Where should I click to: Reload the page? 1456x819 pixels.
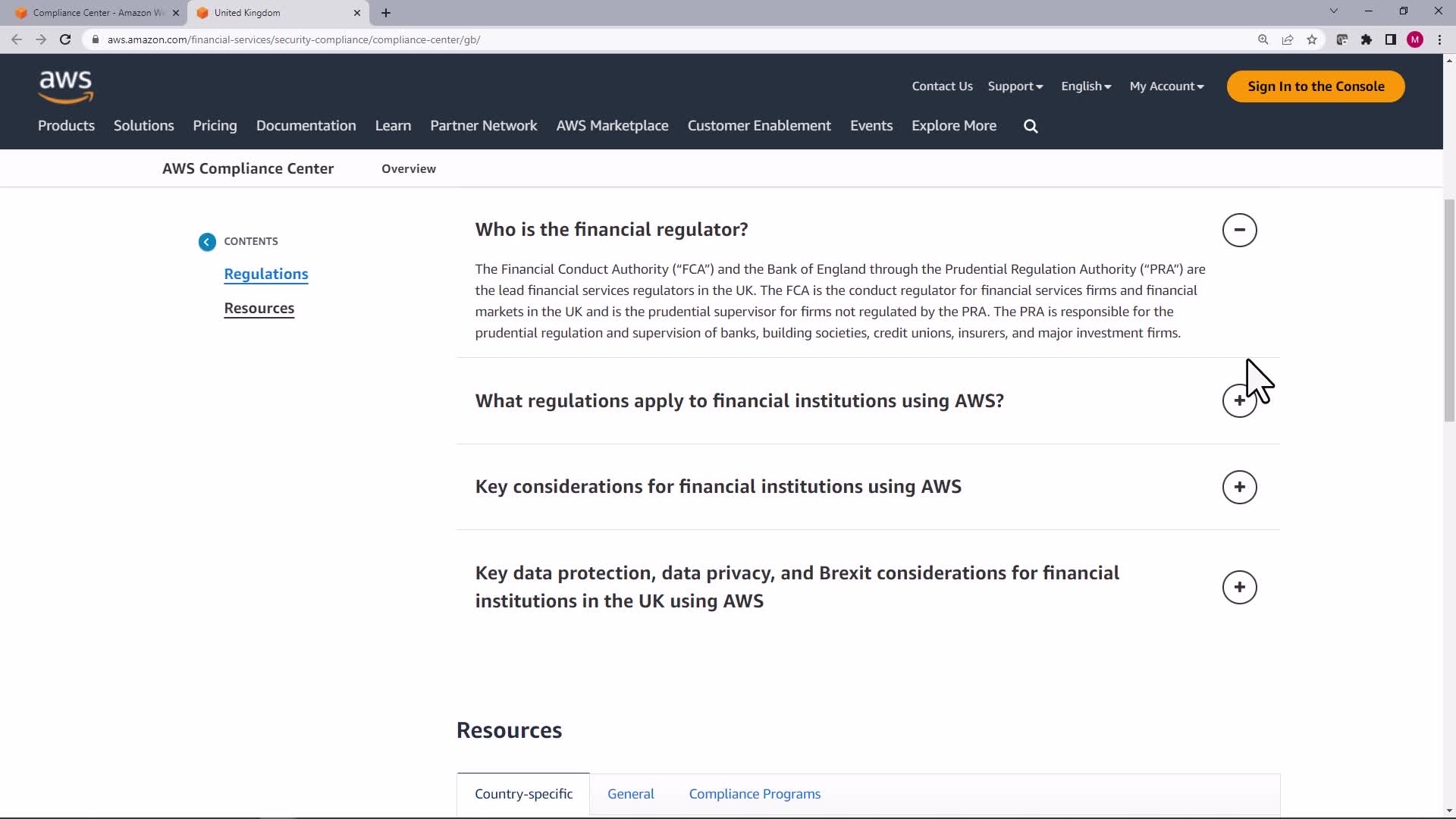tap(65, 39)
